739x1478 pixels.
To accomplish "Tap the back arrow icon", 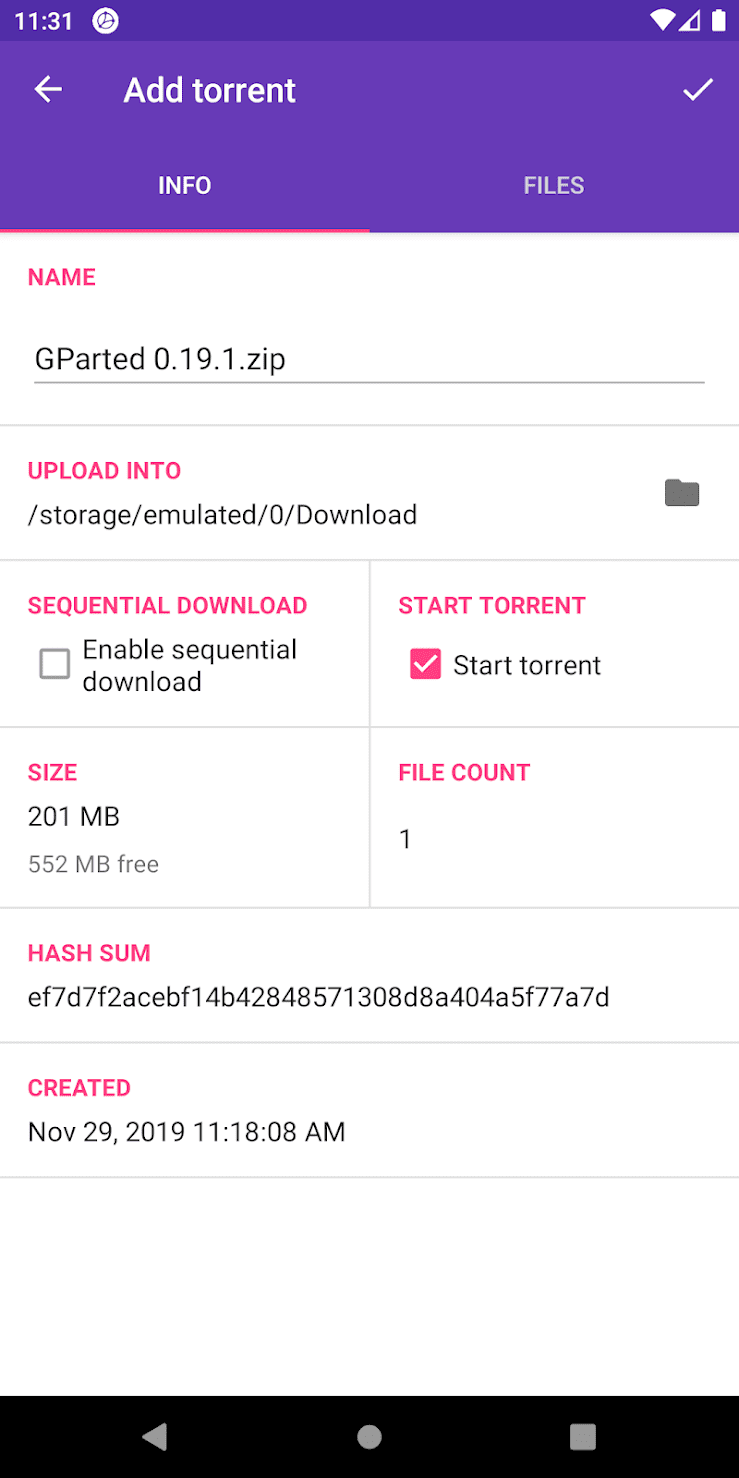I will click(x=48, y=90).
